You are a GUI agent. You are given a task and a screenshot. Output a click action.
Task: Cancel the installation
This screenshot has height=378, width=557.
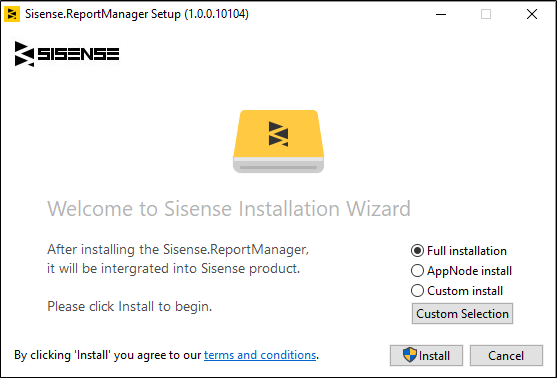pos(506,355)
